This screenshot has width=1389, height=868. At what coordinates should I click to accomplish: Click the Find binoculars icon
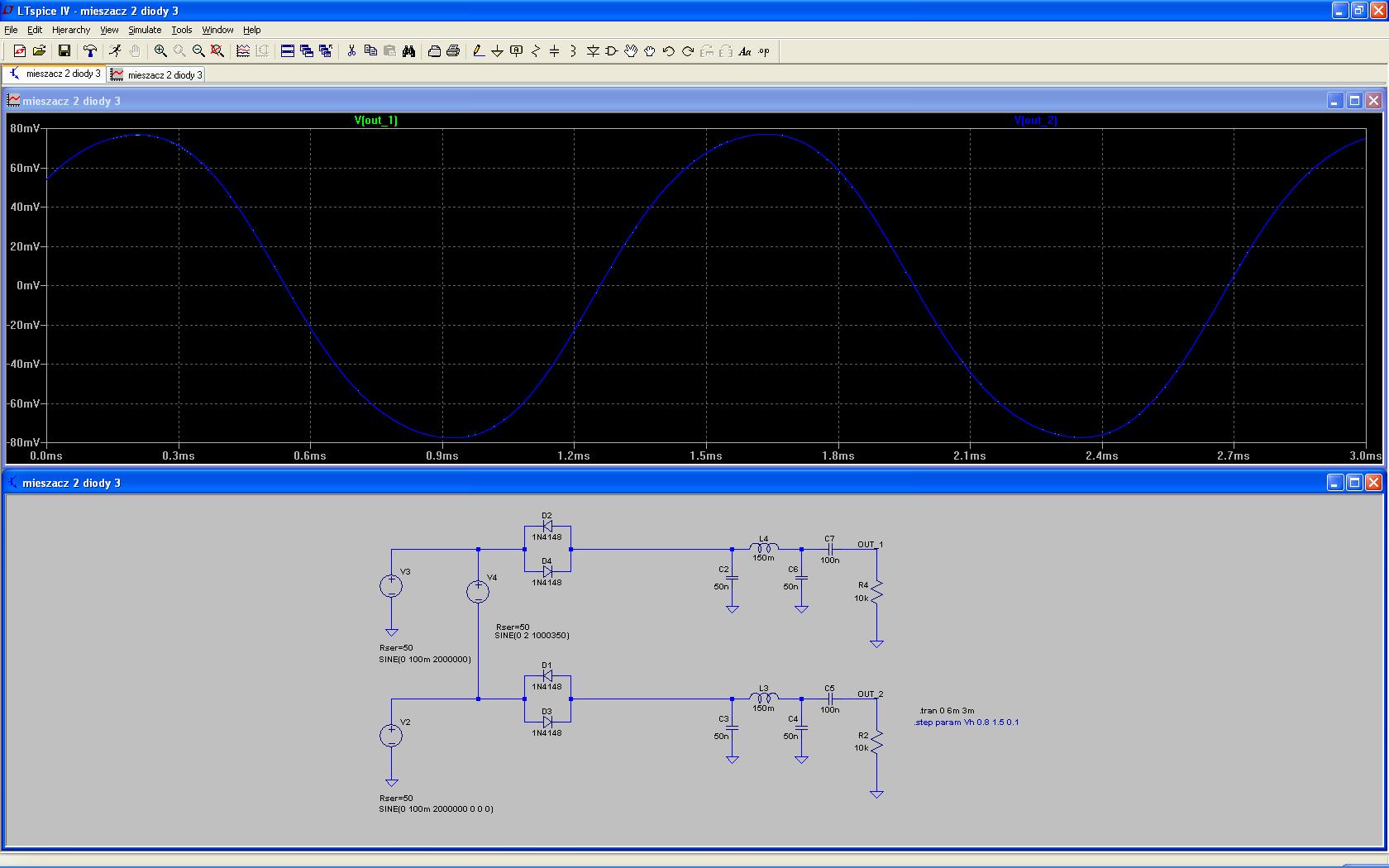click(408, 51)
